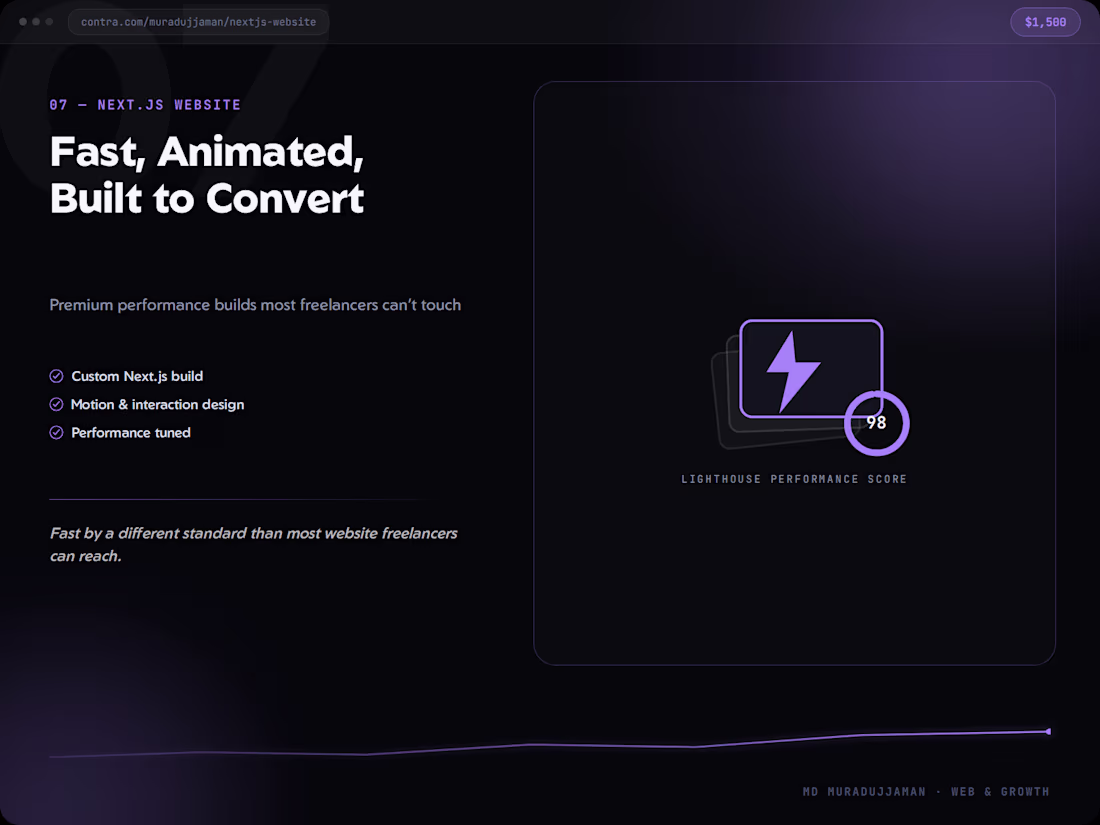The image size is (1100, 825).
Task: Click the 'Fast, Animated, Built to Convert' heading
Action: [x=207, y=174]
